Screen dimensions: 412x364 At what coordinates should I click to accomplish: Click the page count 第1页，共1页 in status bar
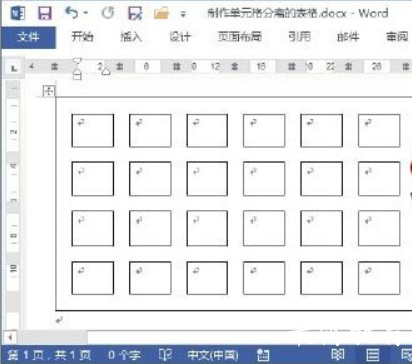point(49,355)
